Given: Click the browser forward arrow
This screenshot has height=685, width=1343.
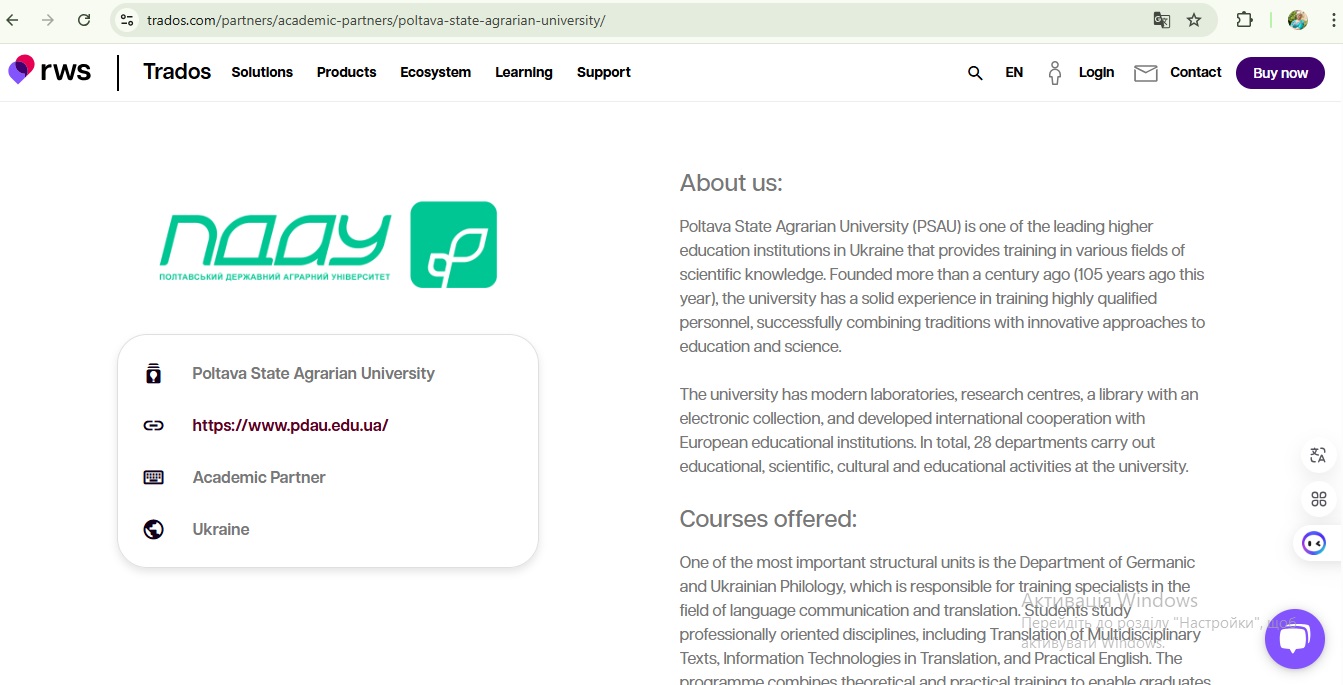Looking at the screenshot, I should (x=48, y=20).
